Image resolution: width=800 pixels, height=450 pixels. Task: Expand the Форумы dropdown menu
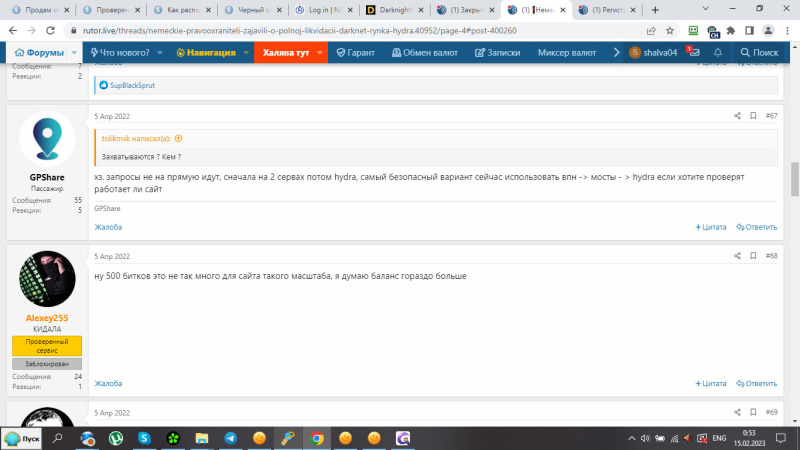[47, 52]
